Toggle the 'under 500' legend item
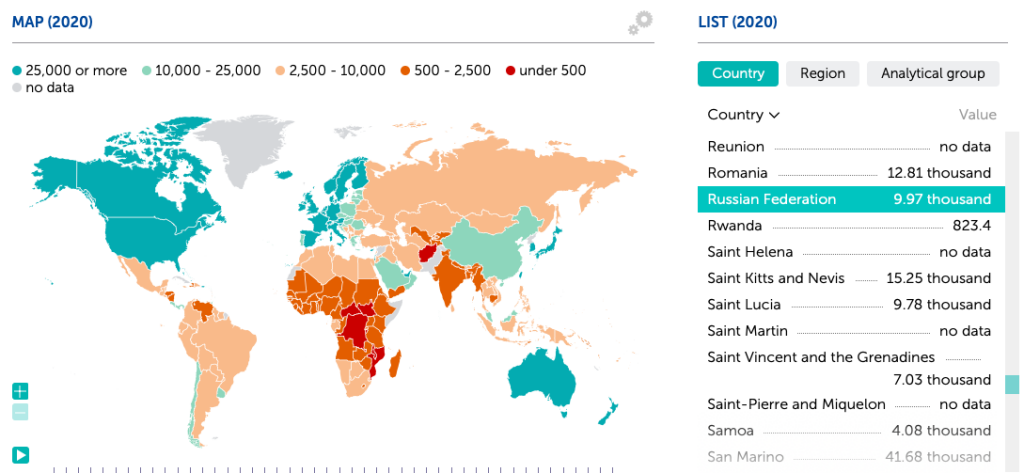This screenshot has width=1024, height=473. point(545,70)
